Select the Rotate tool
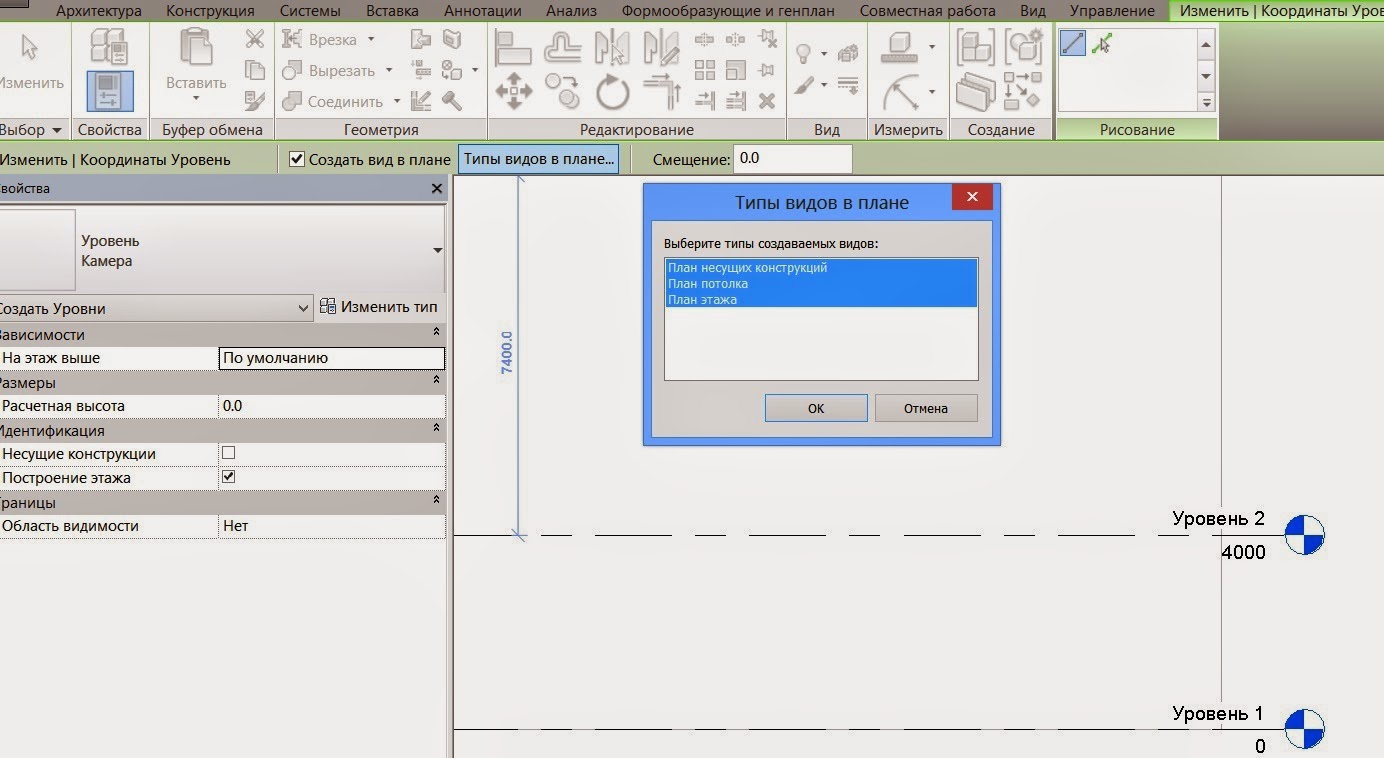The image size is (1384, 758). [612, 94]
